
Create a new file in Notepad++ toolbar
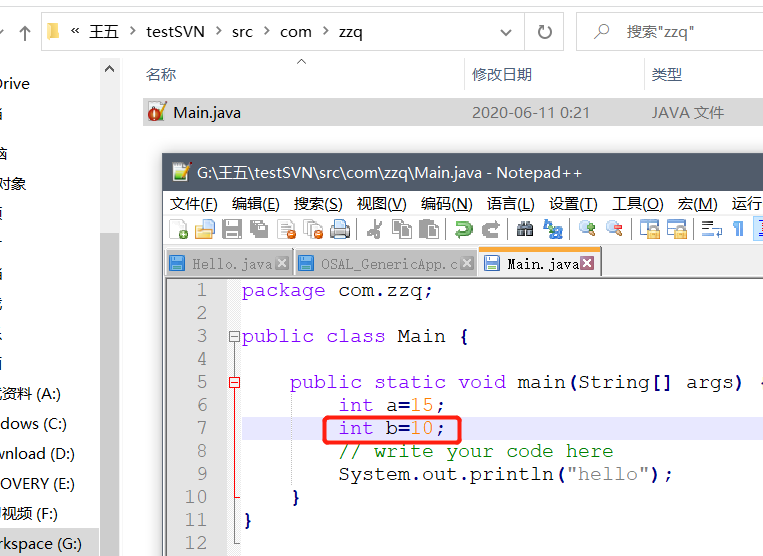(178, 229)
